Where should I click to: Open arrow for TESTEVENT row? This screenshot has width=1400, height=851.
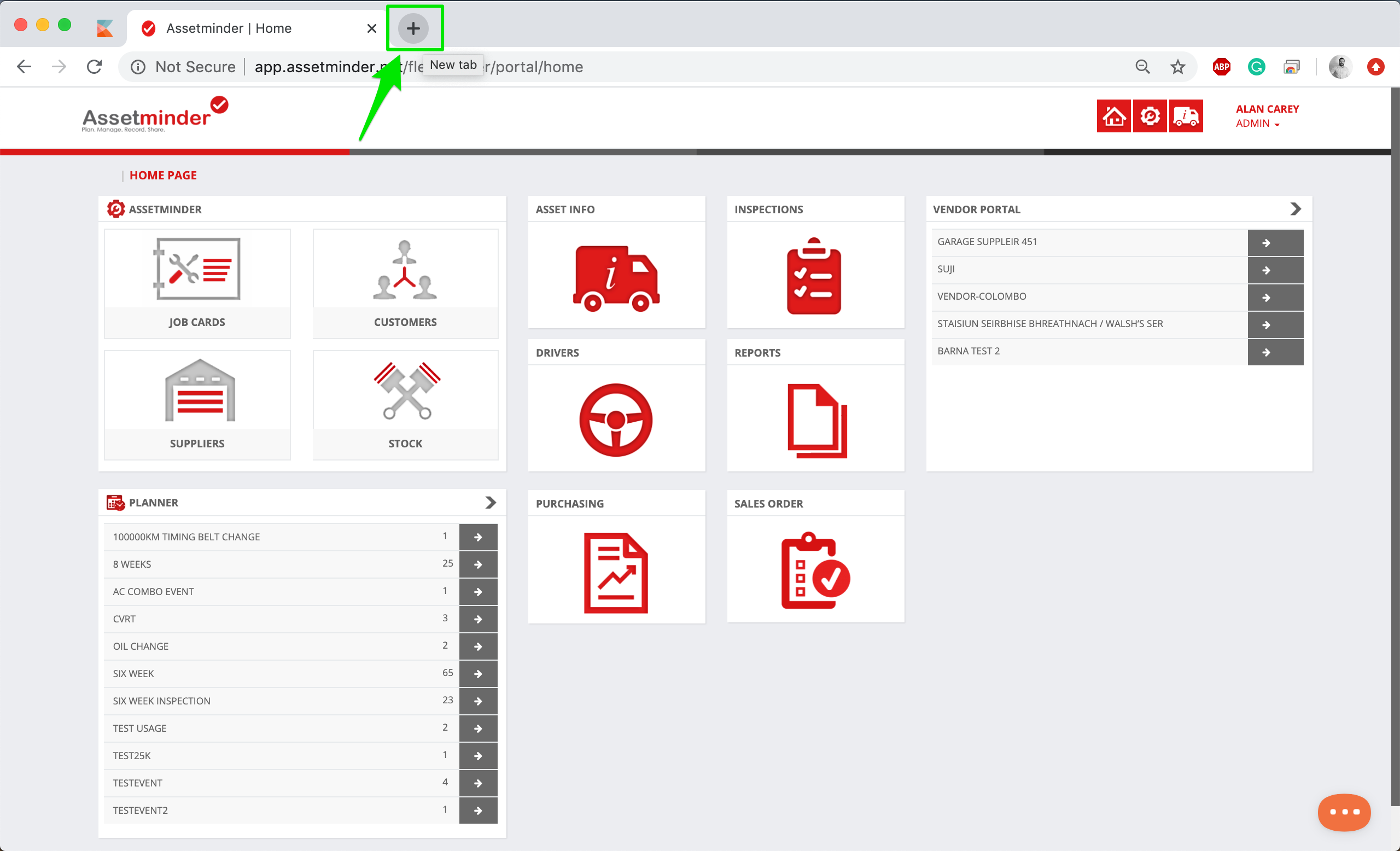click(x=478, y=782)
